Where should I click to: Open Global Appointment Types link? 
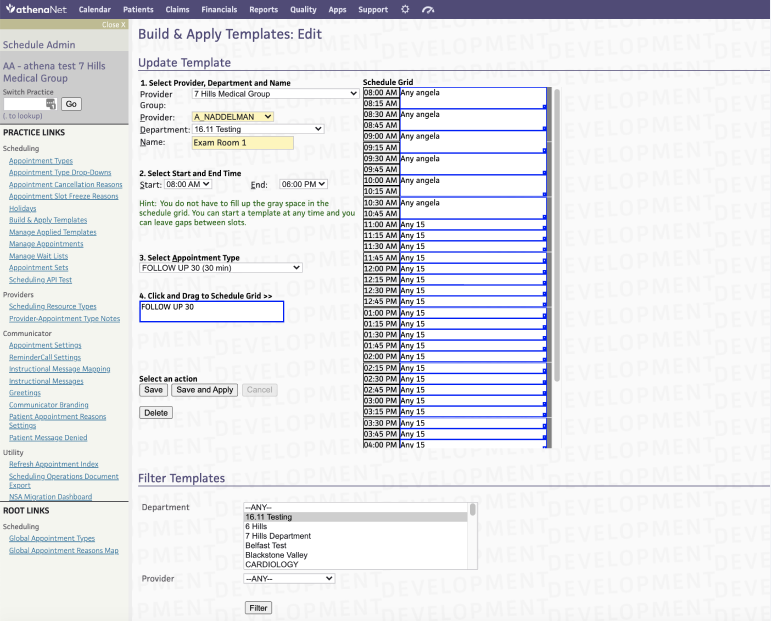point(52,538)
